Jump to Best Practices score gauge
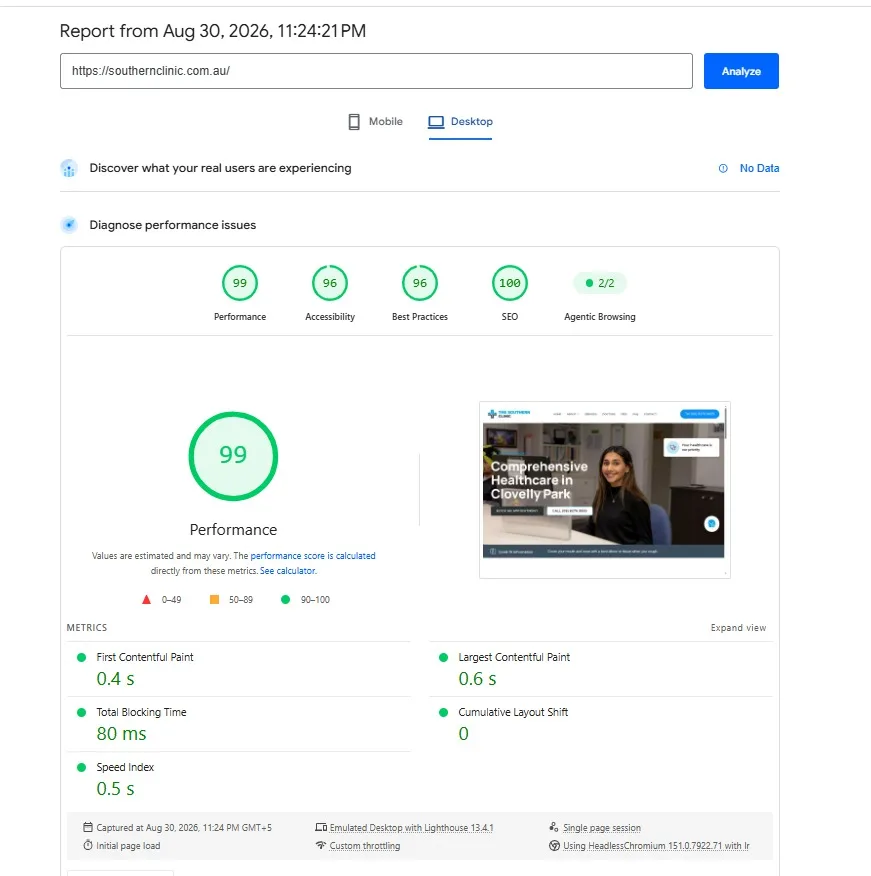Image resolution: width=871 pixels, height=876 pixels. tap(420, 283)
